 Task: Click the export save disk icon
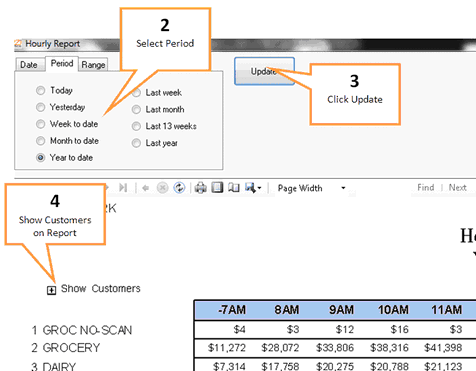(x=250, y=188)
